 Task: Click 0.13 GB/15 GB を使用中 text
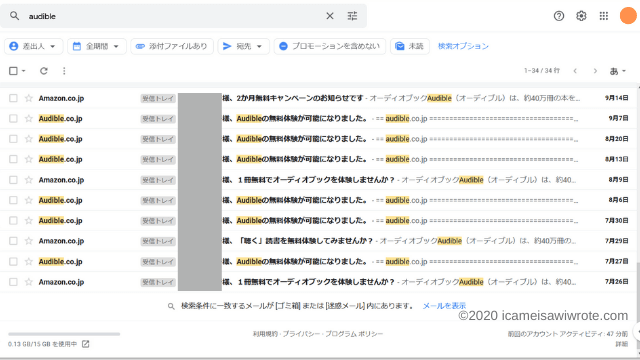(42, 344)
